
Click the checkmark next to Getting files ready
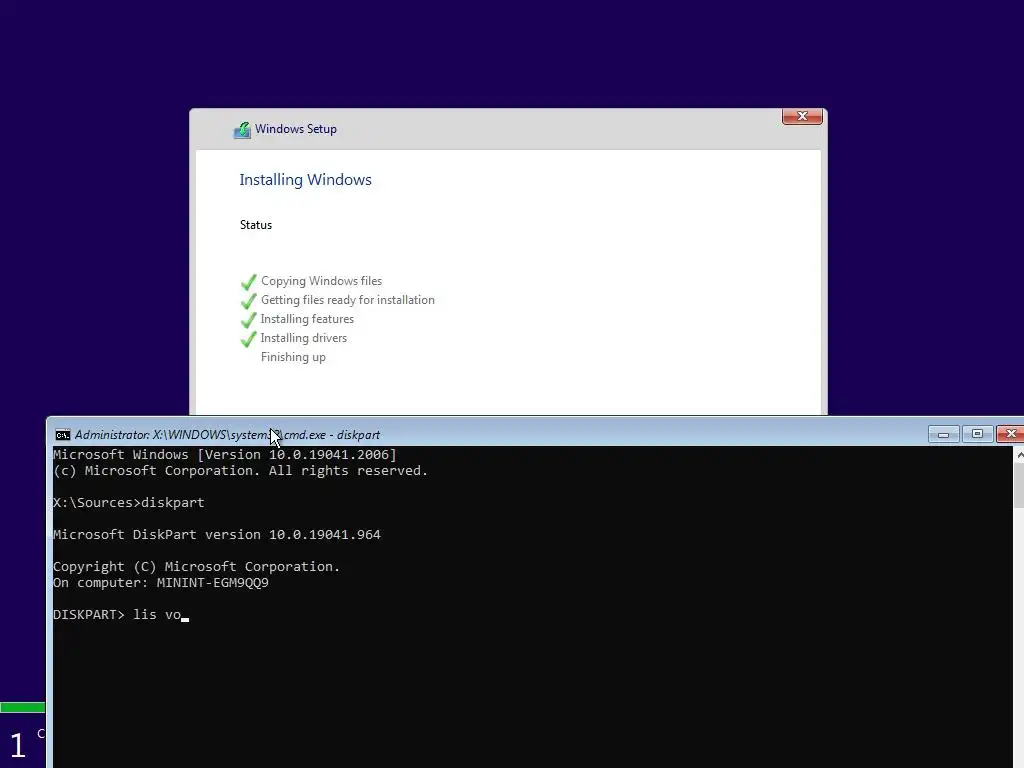click(x=248, y=301)
